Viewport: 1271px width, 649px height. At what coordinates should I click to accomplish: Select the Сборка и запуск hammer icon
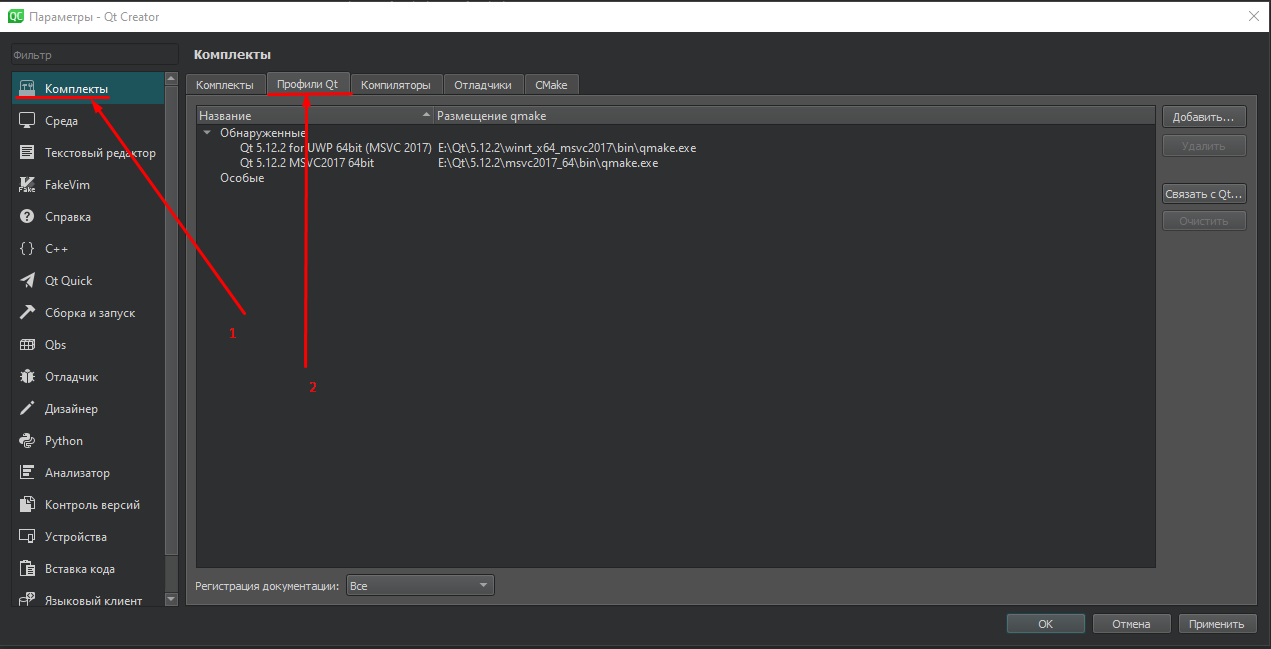click(28, 312)
